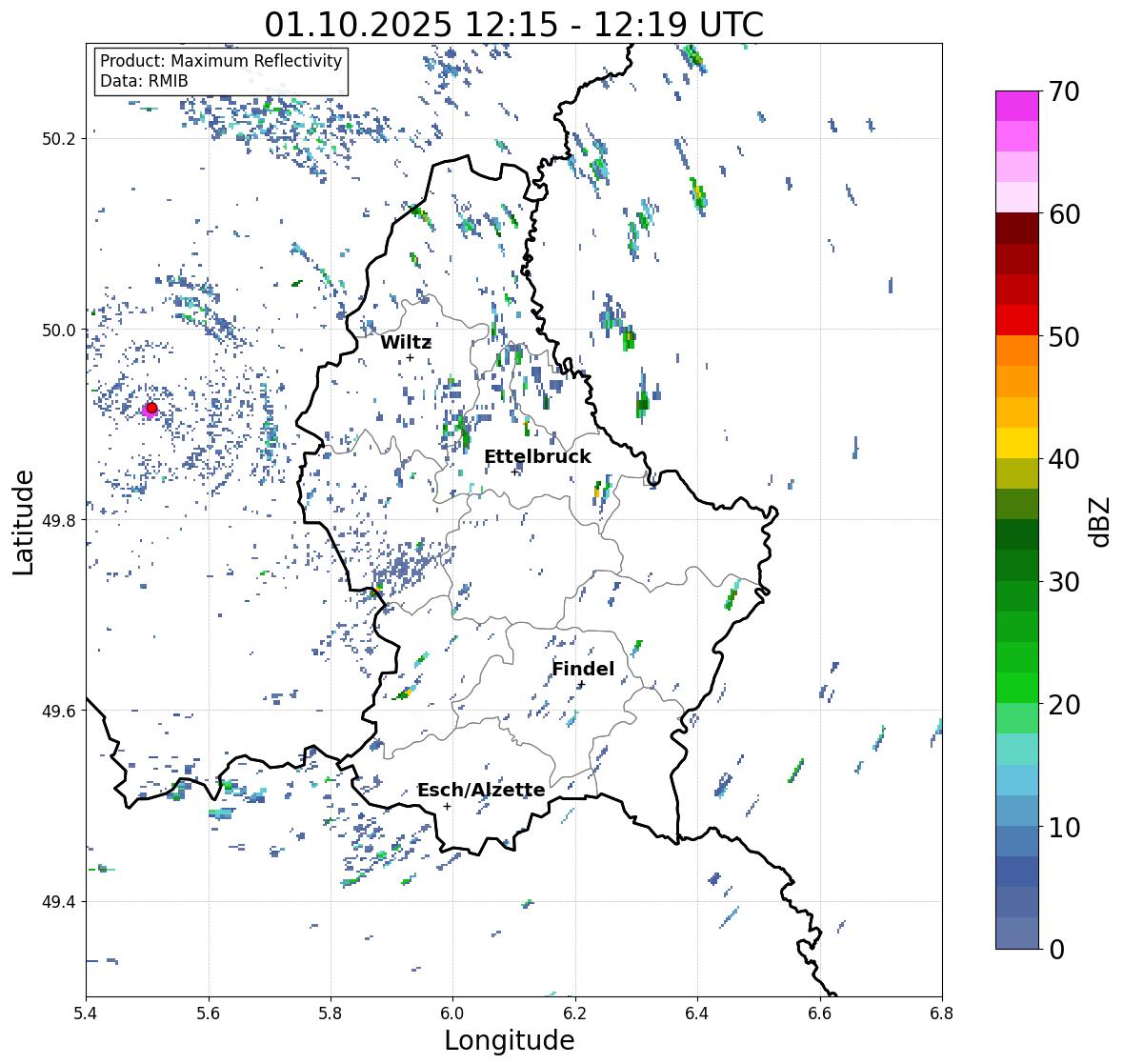The image size is (1123, 1064).
Task: Click the longitude tick label '6.0'
Action: click(452, 1014)
